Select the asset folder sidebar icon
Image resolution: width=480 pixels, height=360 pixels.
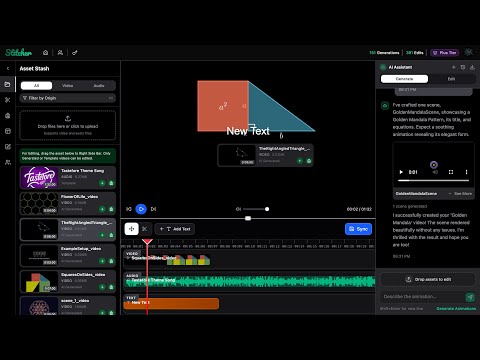tap(8, 84)
